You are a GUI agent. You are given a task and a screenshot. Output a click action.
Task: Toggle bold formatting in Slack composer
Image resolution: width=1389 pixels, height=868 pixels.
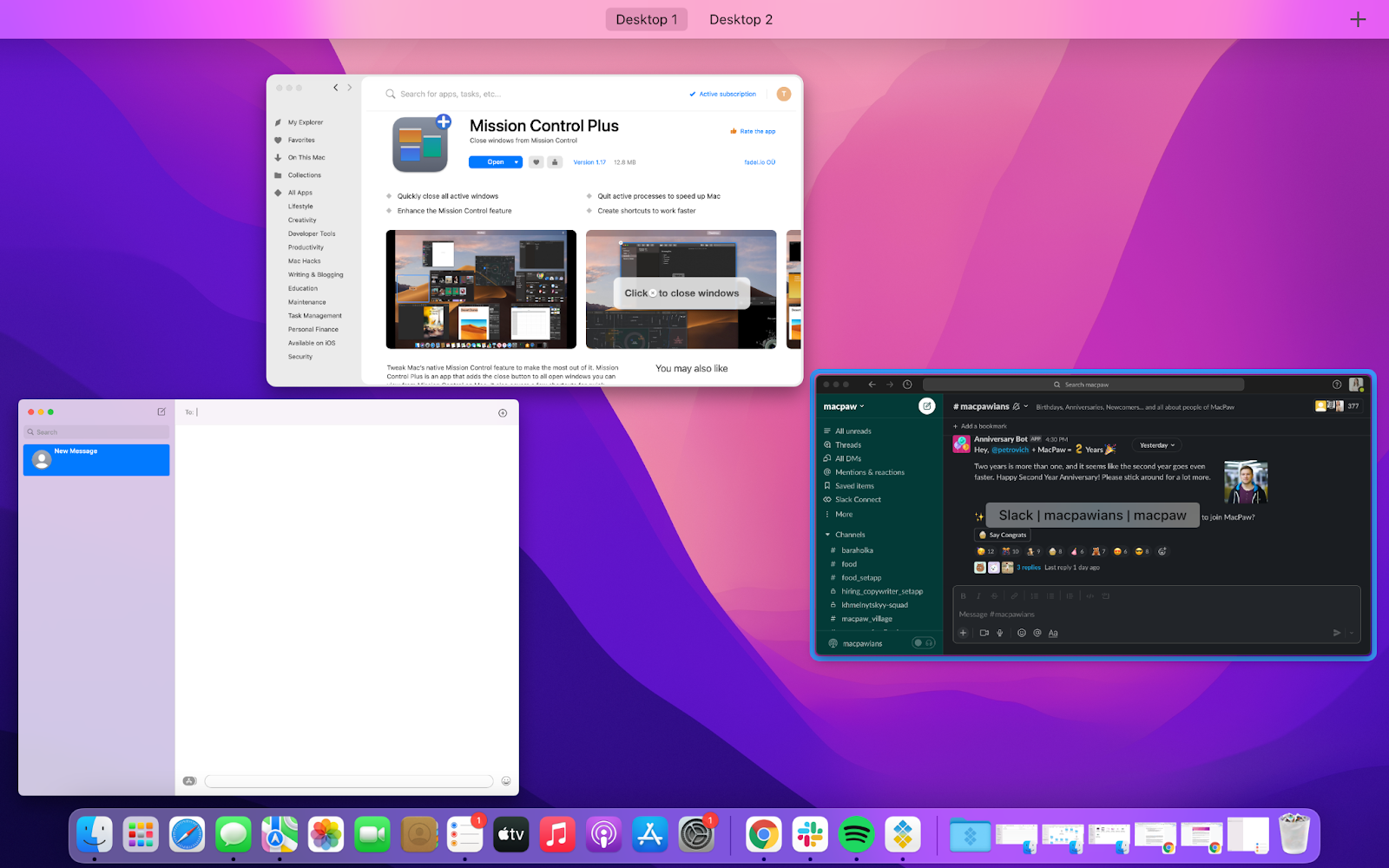[963, 596]
